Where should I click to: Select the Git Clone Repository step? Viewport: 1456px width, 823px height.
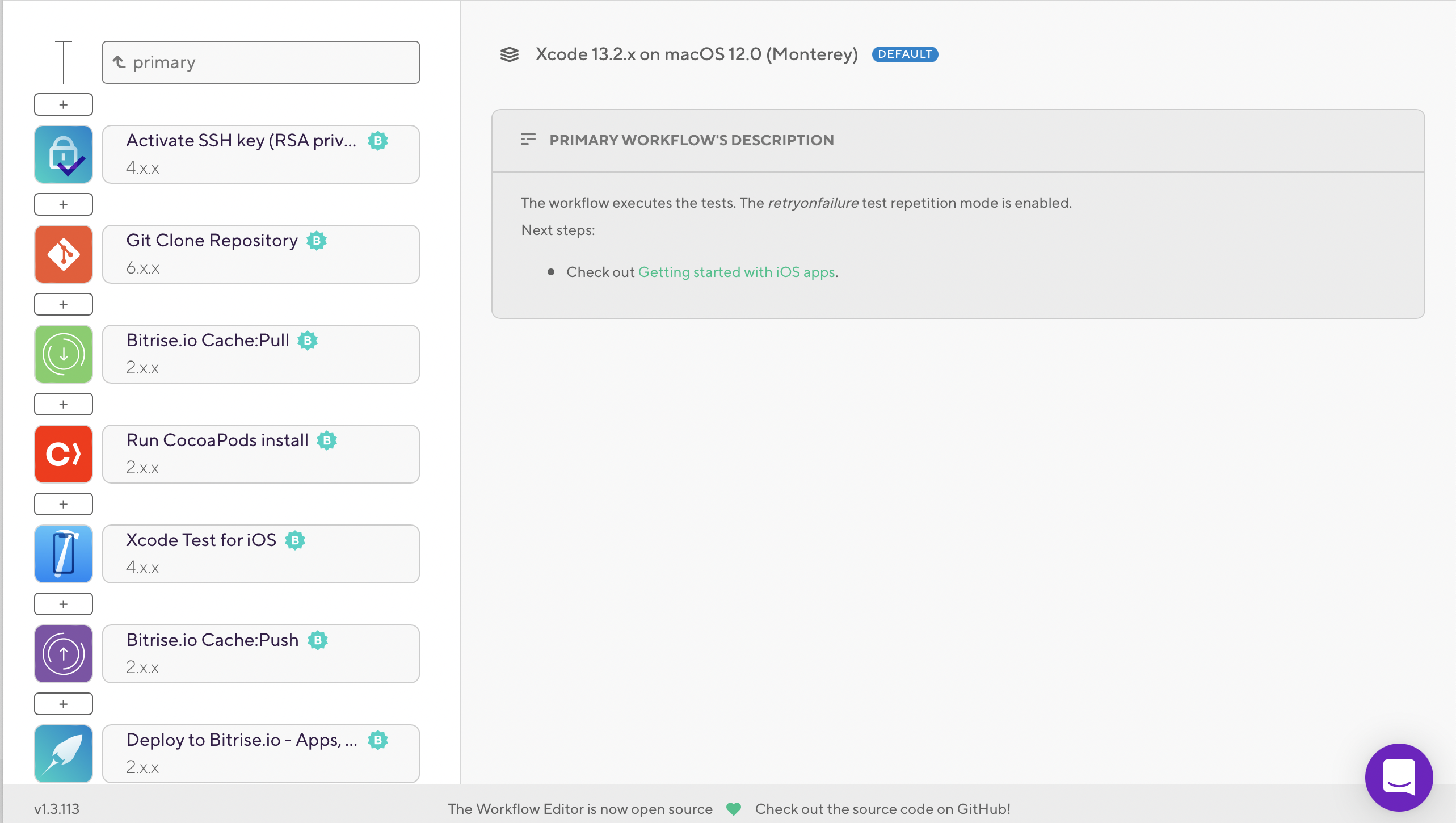260,254
